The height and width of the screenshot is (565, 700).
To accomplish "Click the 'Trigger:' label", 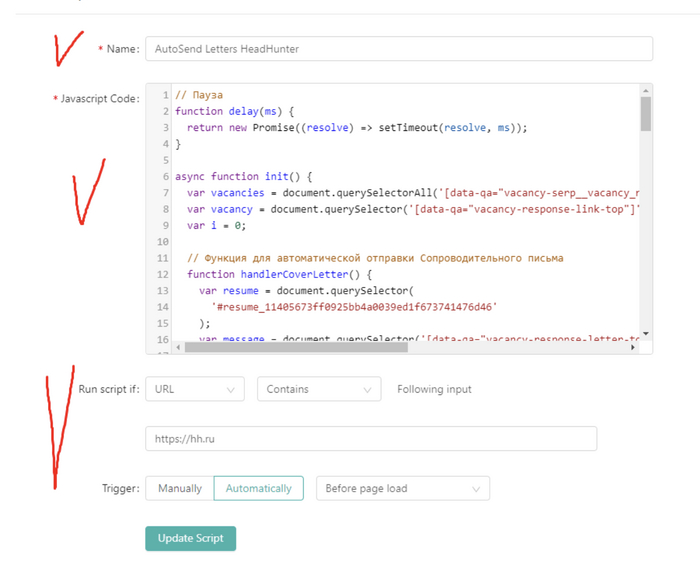I will 121,488.
